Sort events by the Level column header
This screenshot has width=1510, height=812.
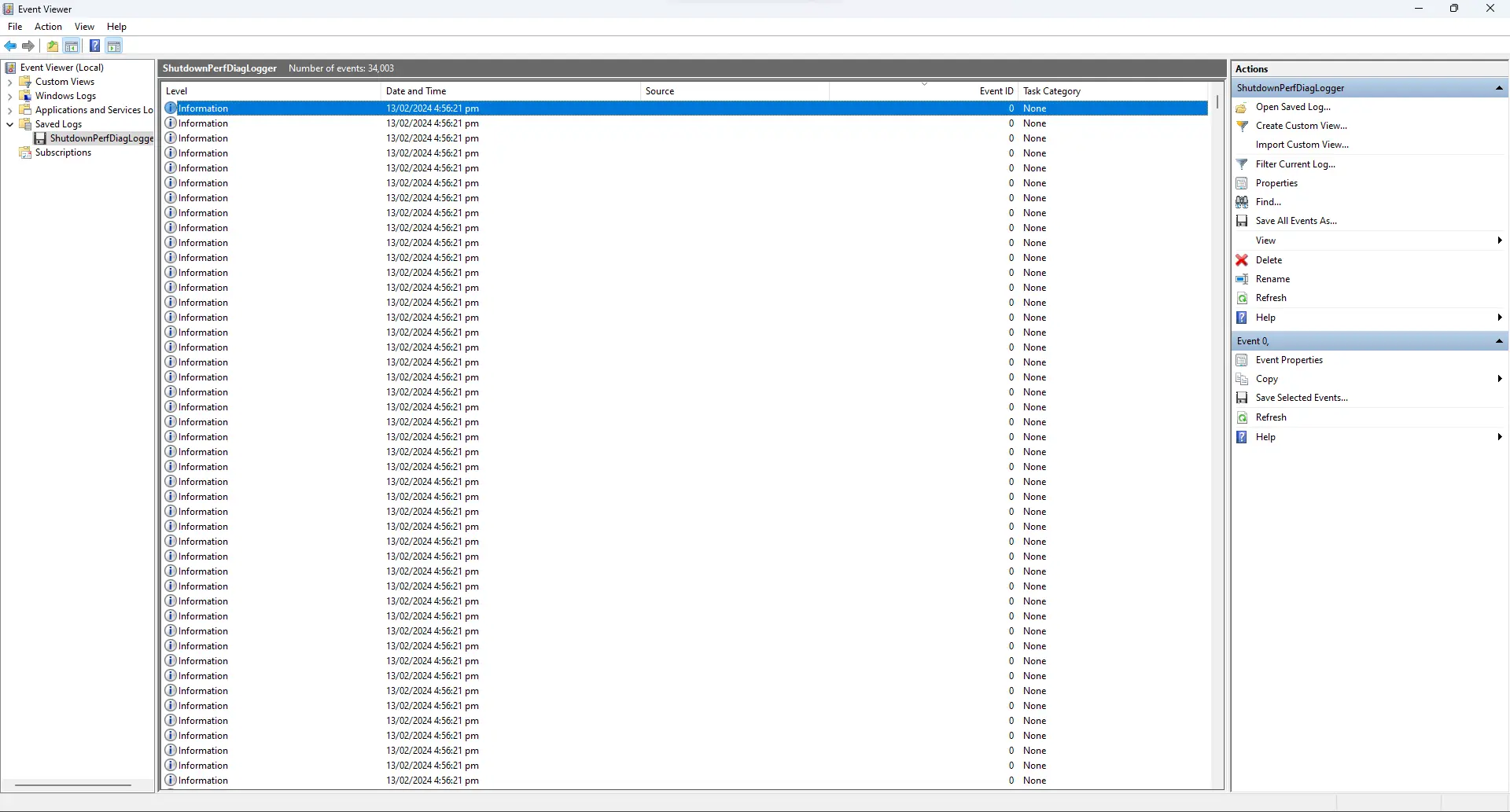point(271,91)
